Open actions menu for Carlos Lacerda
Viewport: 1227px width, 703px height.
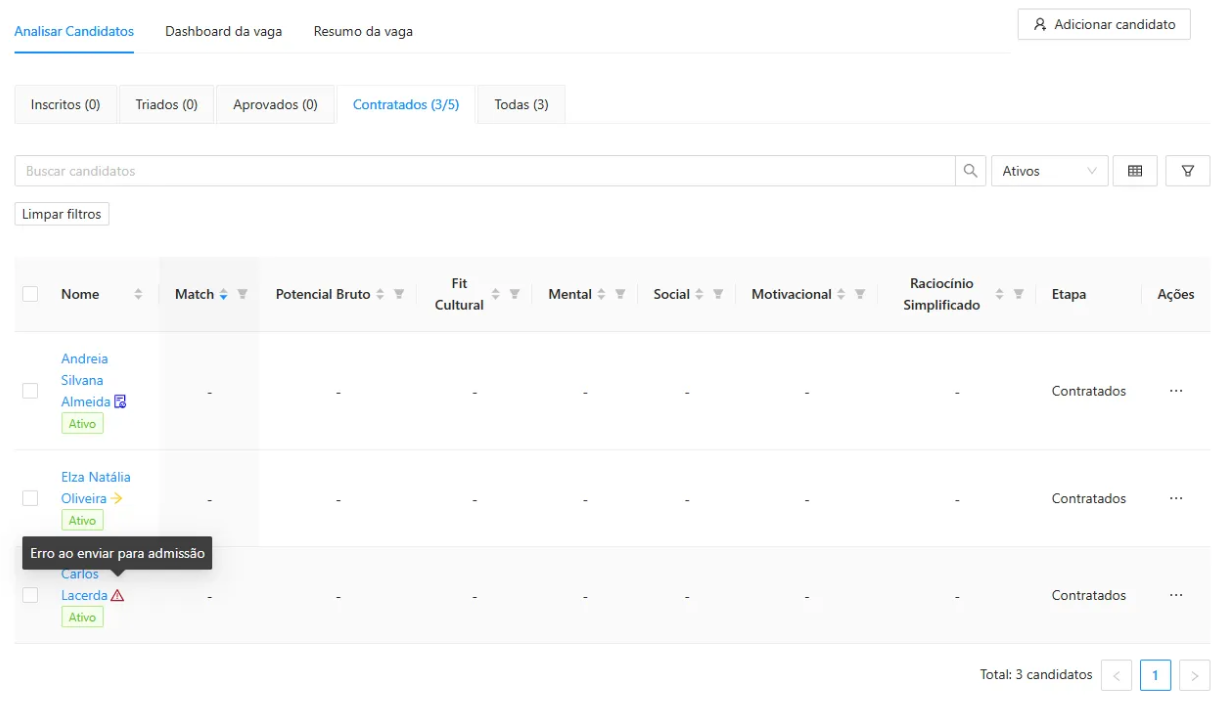coord(1176,595)
